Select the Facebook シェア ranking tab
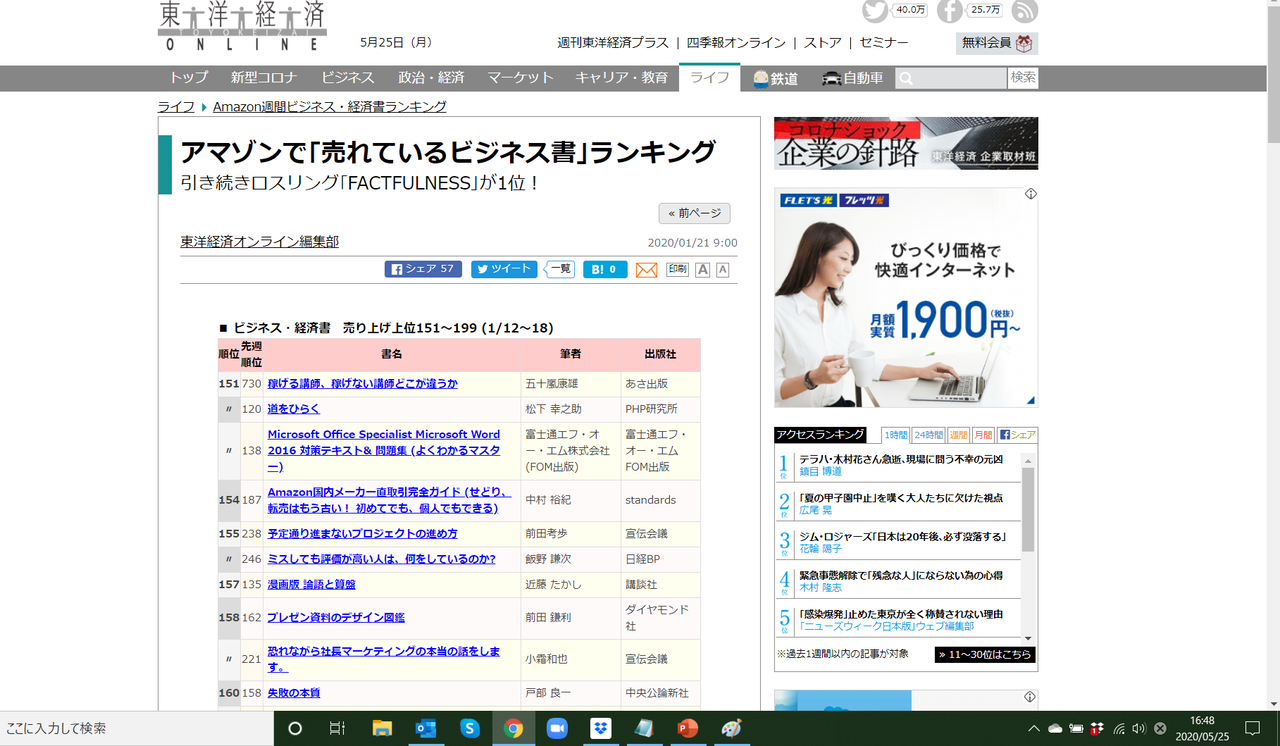This screenshot has width=1280, height=746. click(x=1017, y=435)
